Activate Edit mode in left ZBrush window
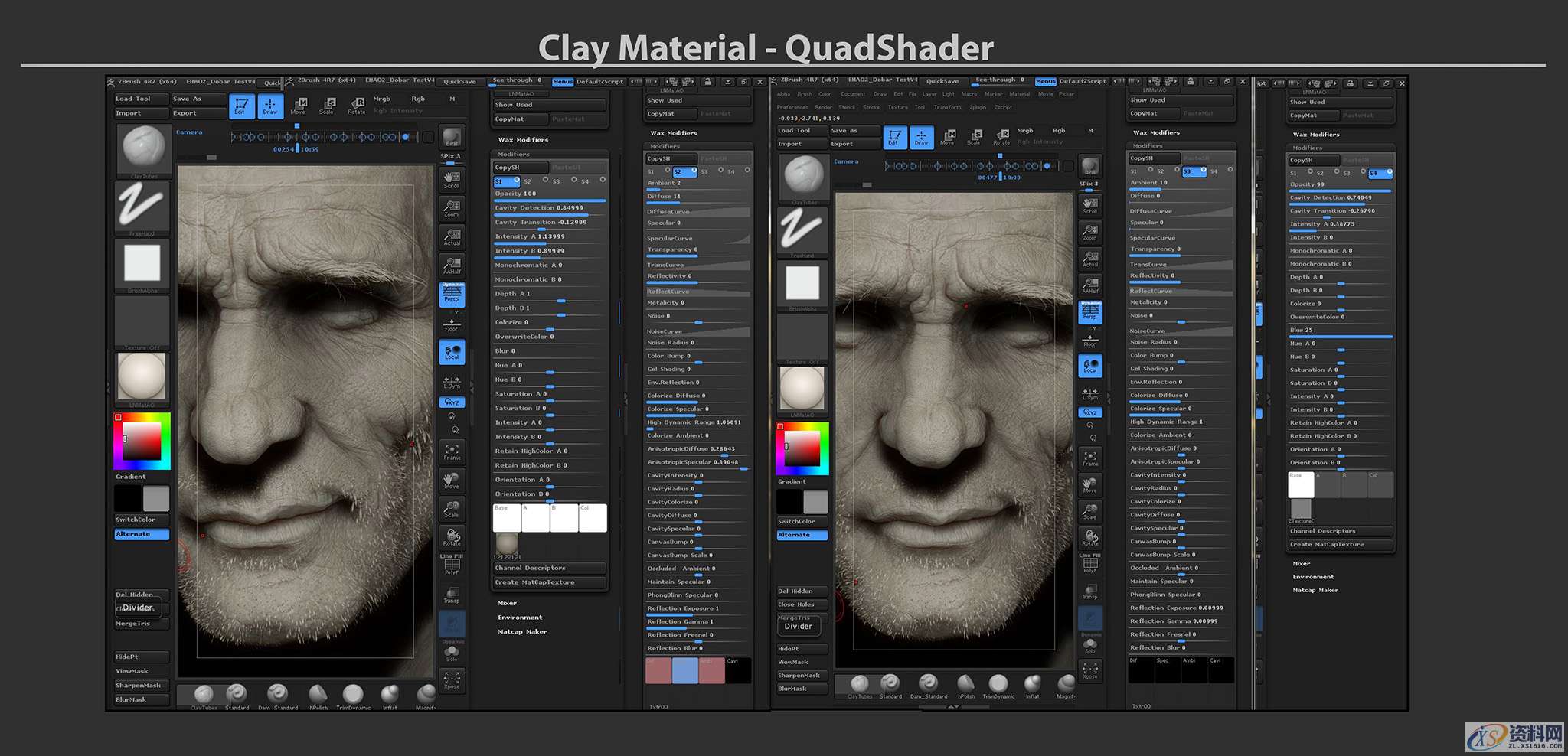1568x756 pixels. pyautogui.click(x=240, y=106)
